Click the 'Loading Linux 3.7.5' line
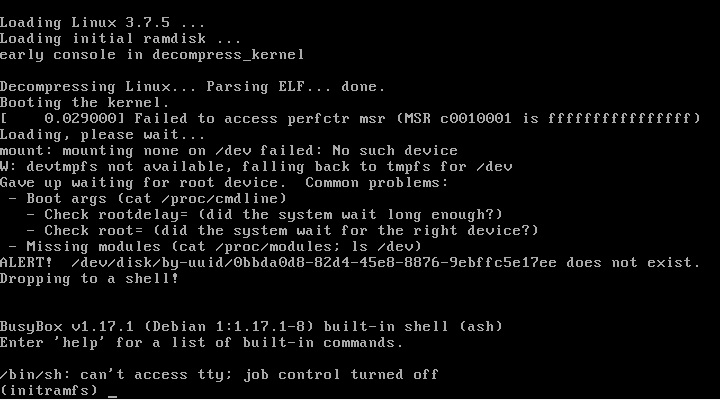 click(102, 23)
